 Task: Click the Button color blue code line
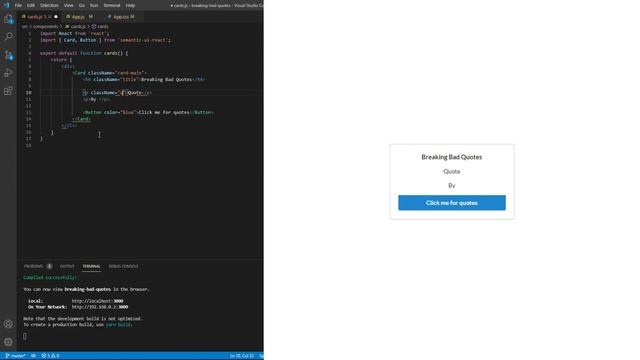(149, 112)
